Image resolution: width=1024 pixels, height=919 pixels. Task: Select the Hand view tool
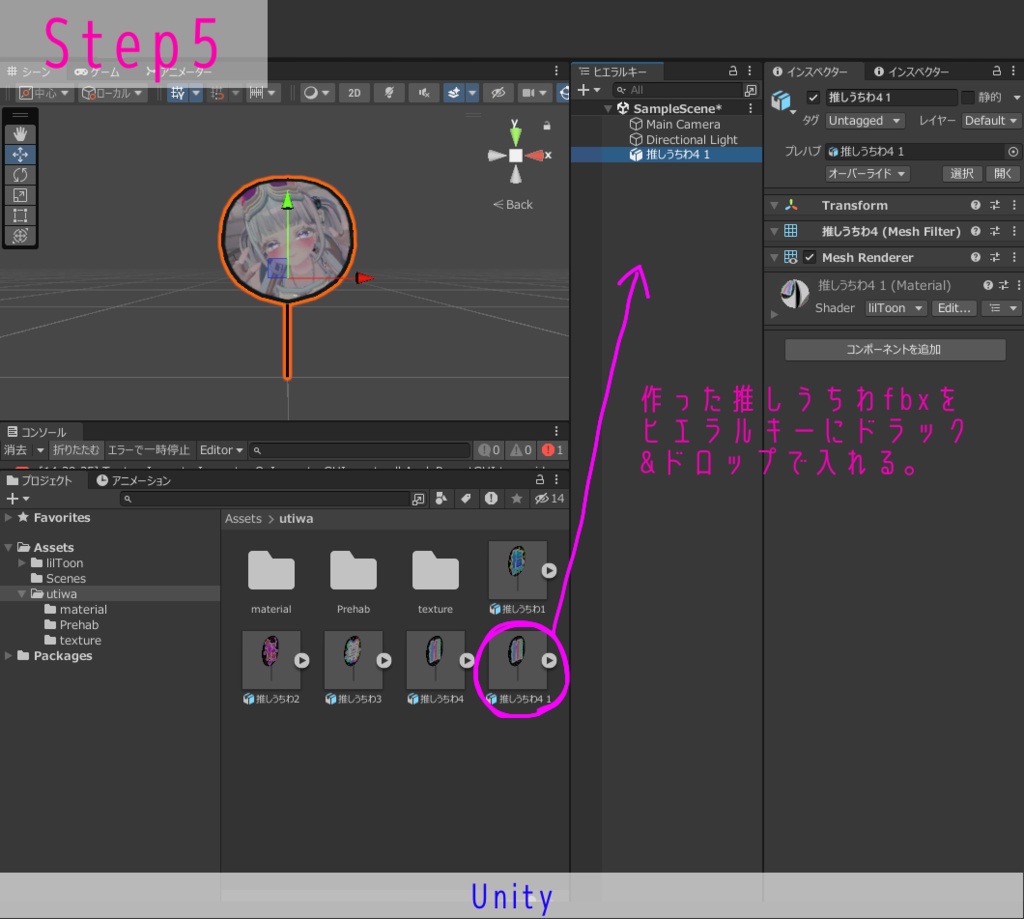pyautogui.click(x=20, y=134)
